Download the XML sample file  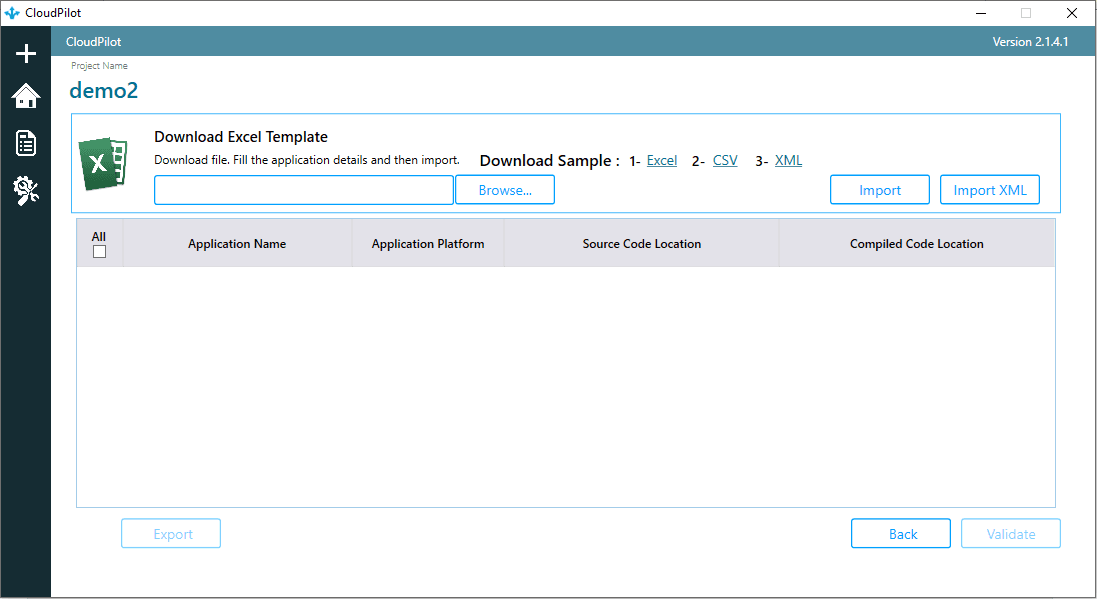pyautogui.click(x=788, y=160)
